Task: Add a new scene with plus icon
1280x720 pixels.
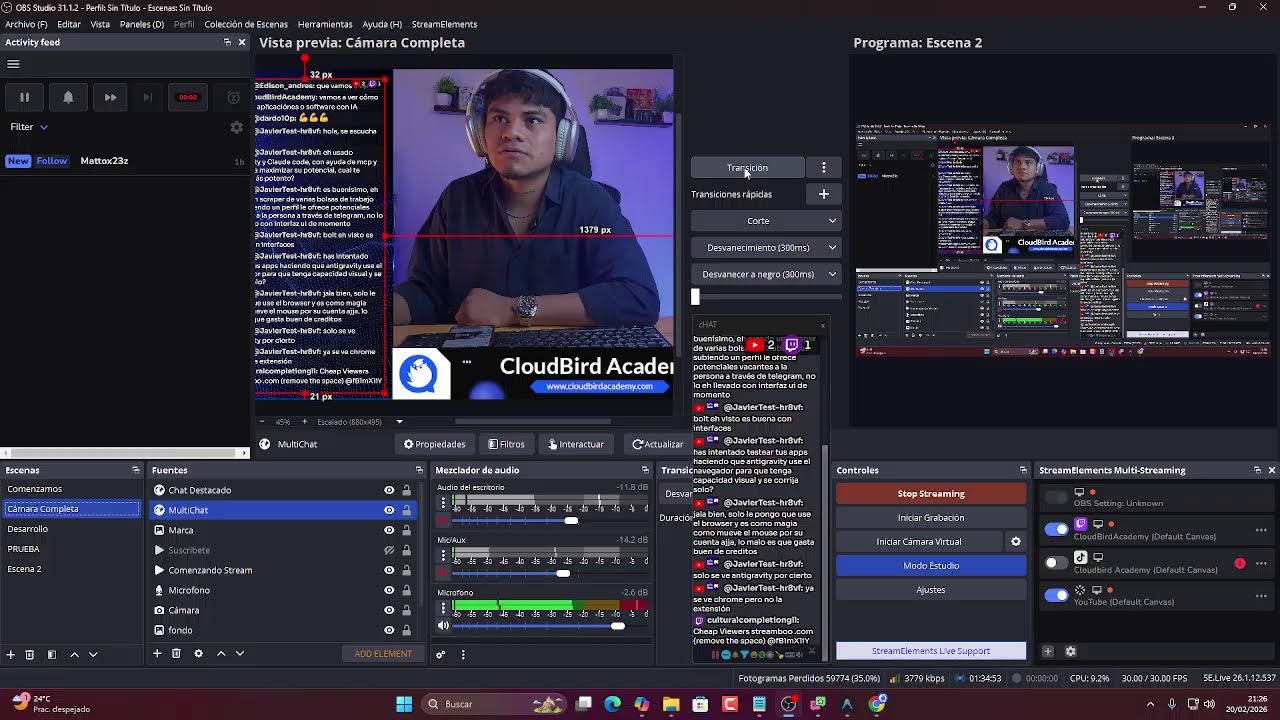Action: pyautogui.click(x=11, y=654)
